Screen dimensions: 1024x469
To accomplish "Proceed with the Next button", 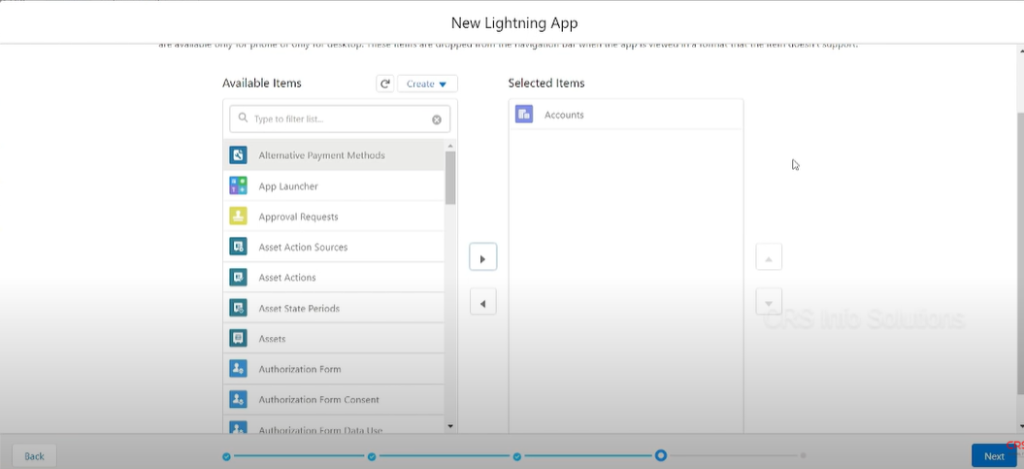I will [994, 456].
